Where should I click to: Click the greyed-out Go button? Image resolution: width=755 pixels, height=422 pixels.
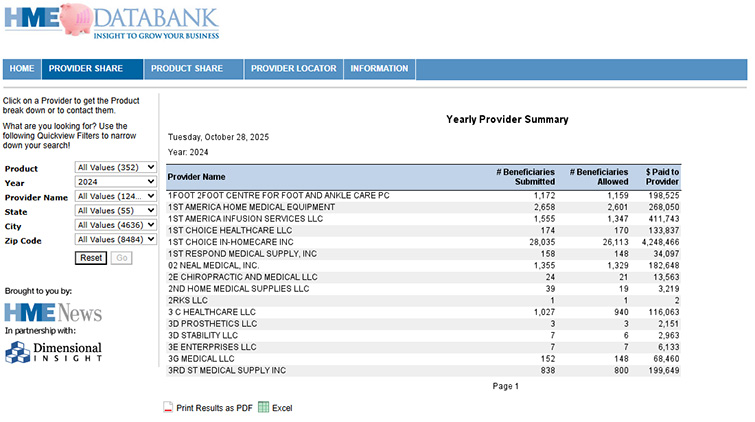(x=121, y=258)
